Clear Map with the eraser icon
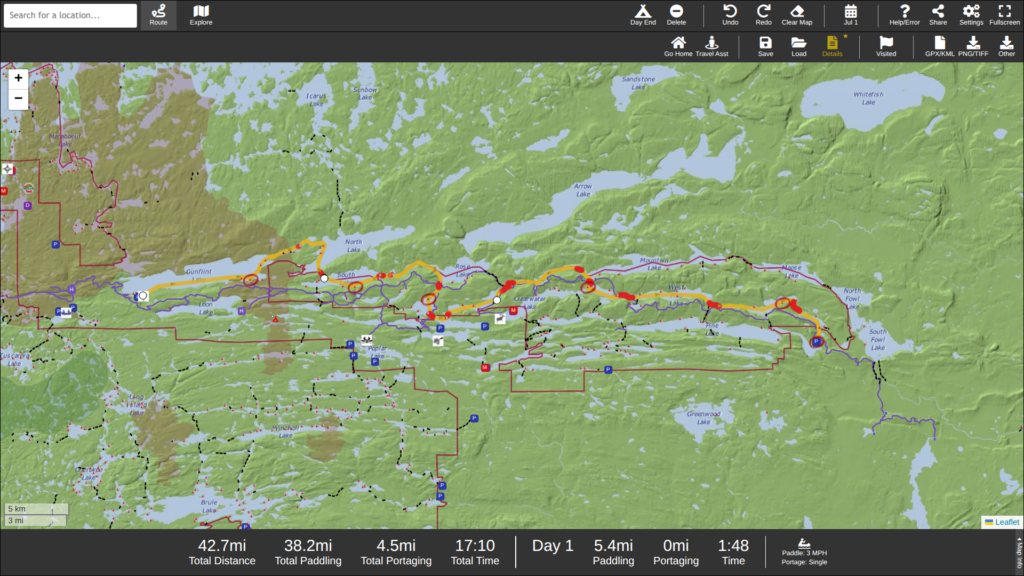1024x576 pixels. 797,15
